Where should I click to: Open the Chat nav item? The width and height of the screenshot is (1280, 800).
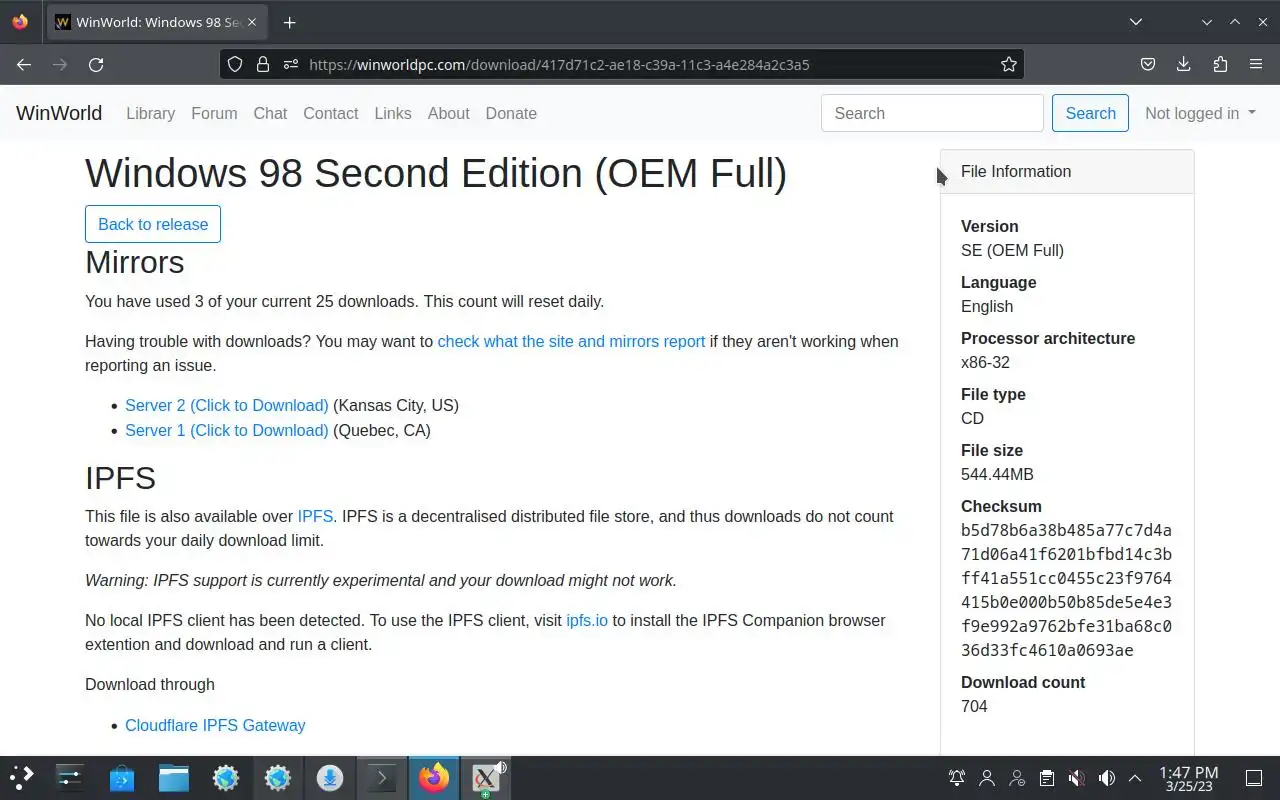pyautogui.click(x=270, y=113)
